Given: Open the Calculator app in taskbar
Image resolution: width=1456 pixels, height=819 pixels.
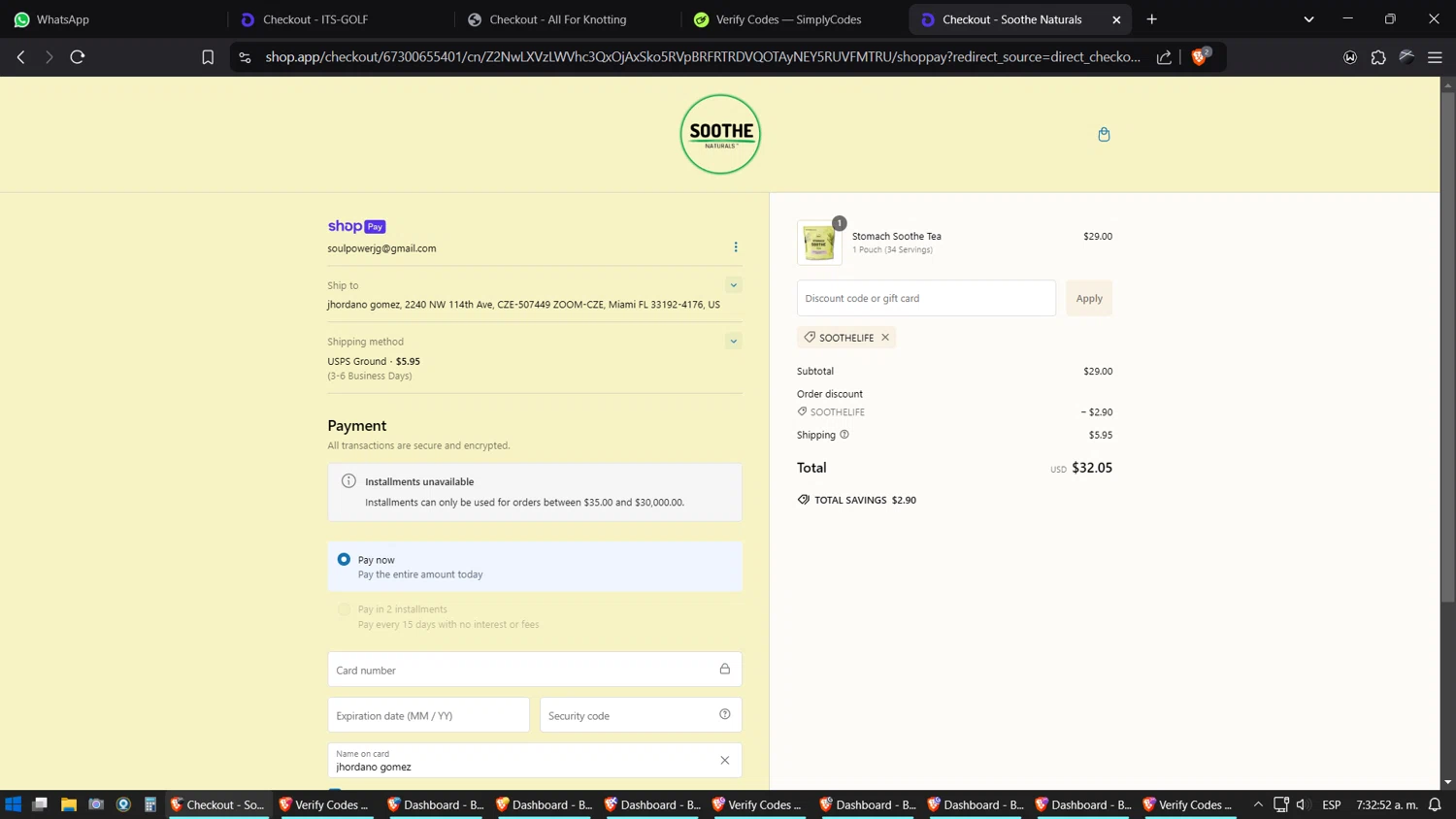Looking at the screenshot, I should pyautogui.click(x=150, y=804).
